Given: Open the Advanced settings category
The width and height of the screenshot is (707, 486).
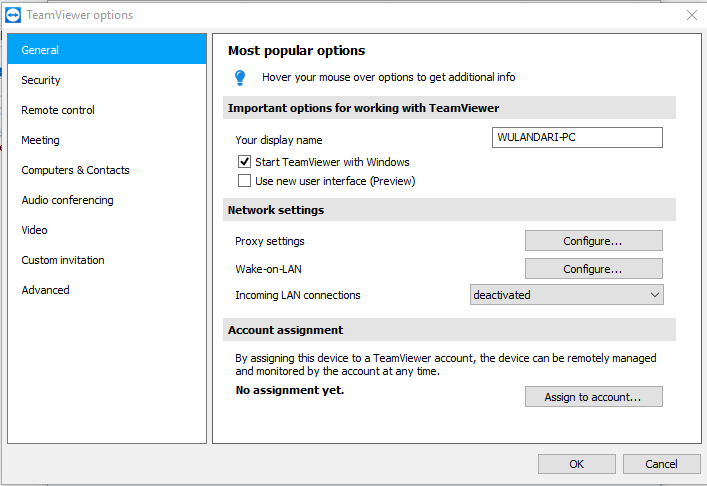Looking at the screenshot, I should tap(107, 290).
